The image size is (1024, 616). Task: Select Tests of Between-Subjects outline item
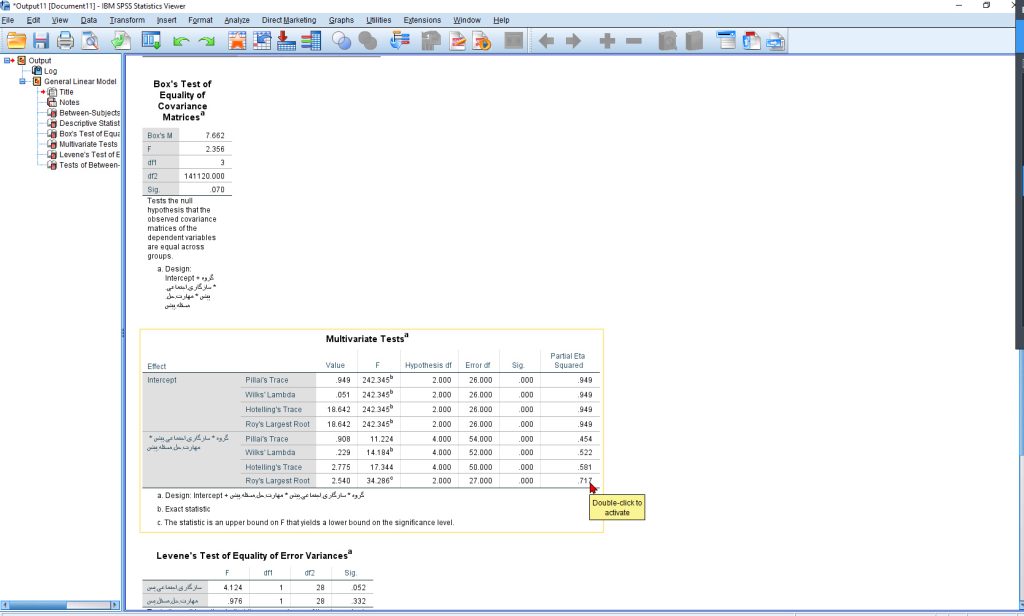click(89, 165)
